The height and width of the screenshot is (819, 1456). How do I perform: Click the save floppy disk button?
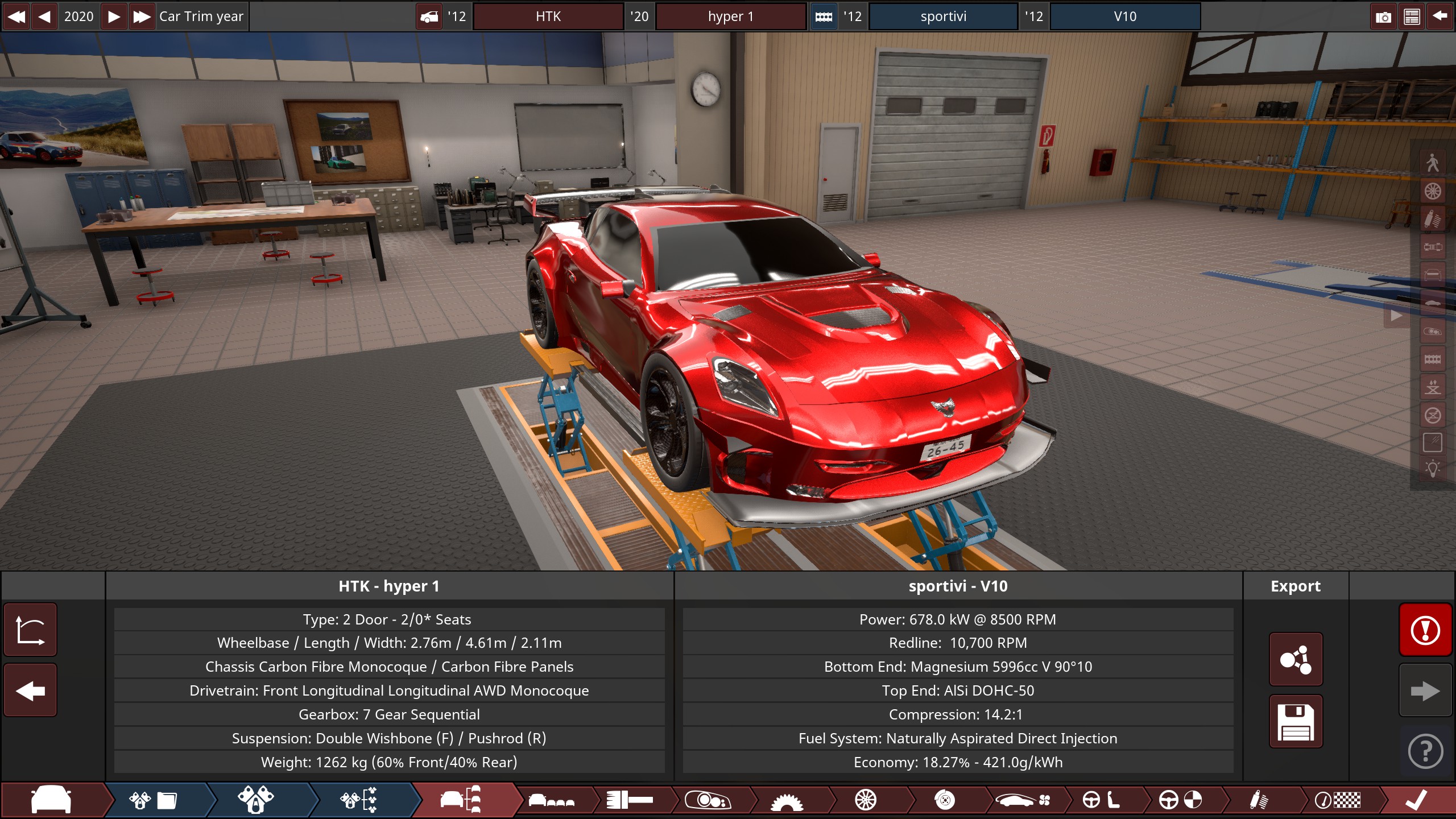click(x=1296, y=721)
